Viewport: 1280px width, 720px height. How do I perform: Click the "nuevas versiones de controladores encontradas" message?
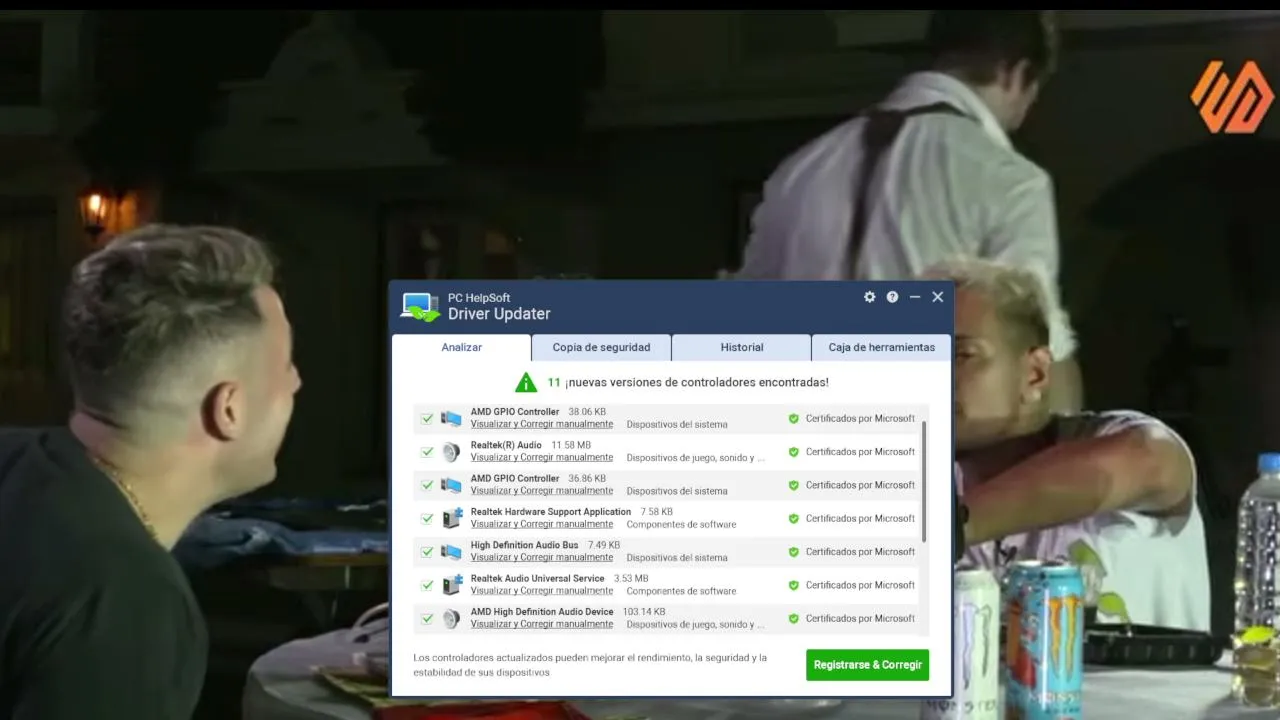pos(696,382)
